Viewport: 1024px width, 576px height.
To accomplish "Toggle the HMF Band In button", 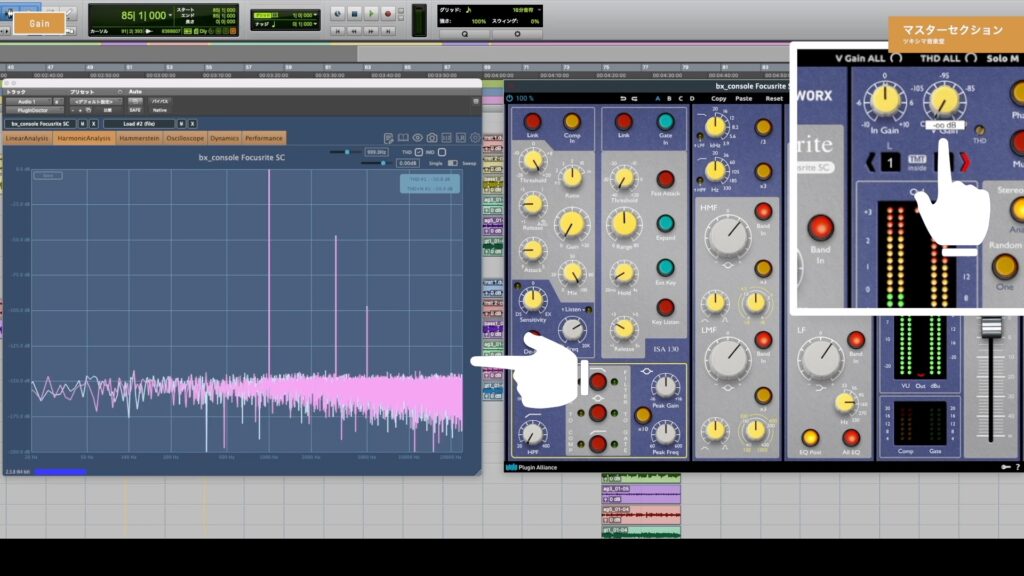I will [763, 211].
